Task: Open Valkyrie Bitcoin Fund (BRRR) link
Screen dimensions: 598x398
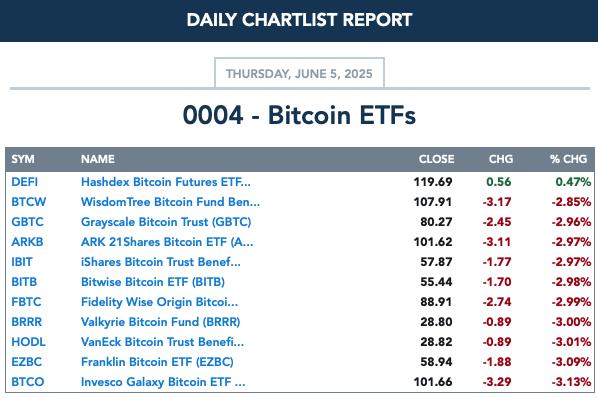Action: tap(161, 322)
